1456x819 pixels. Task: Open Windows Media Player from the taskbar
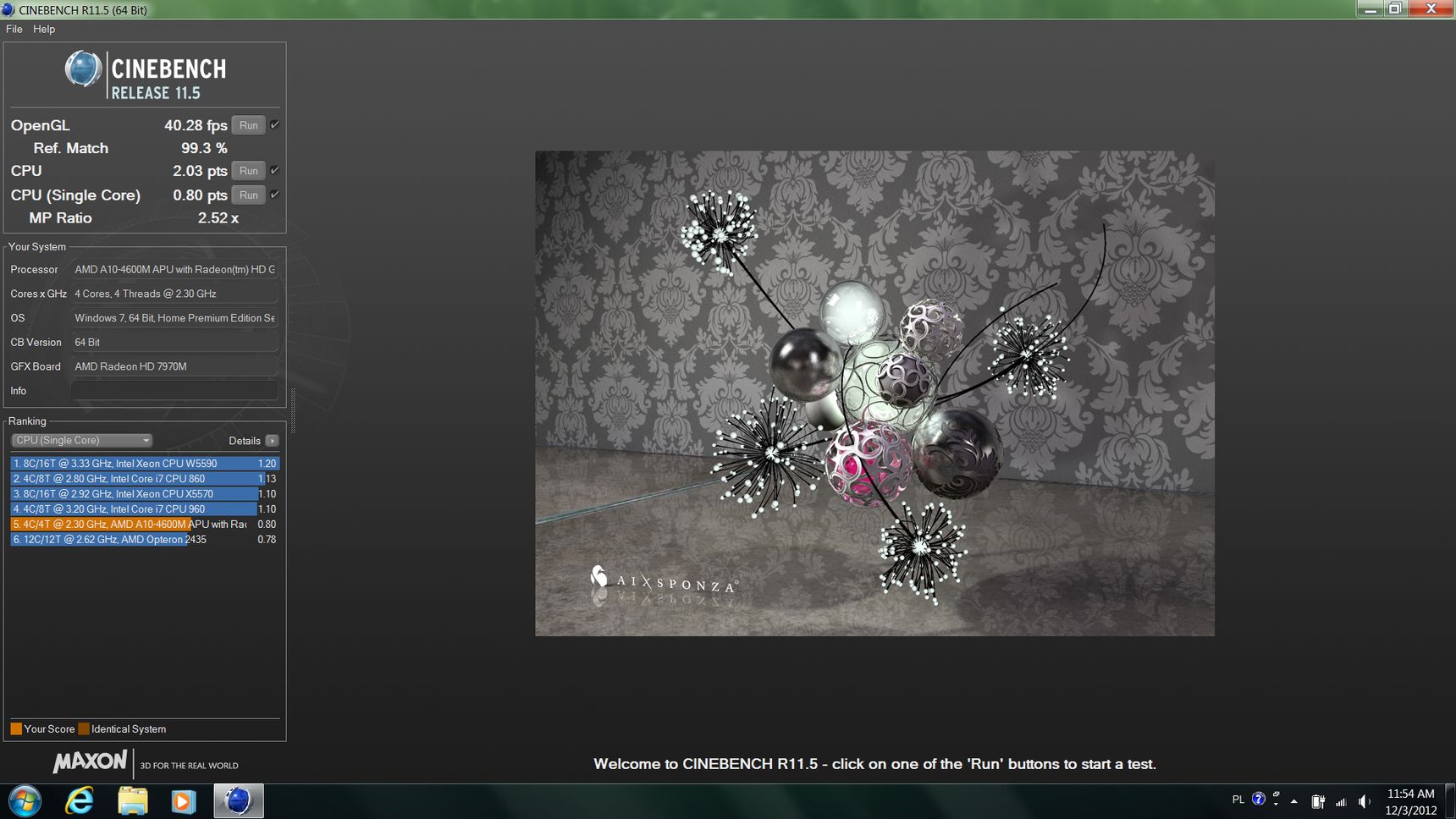184,800
